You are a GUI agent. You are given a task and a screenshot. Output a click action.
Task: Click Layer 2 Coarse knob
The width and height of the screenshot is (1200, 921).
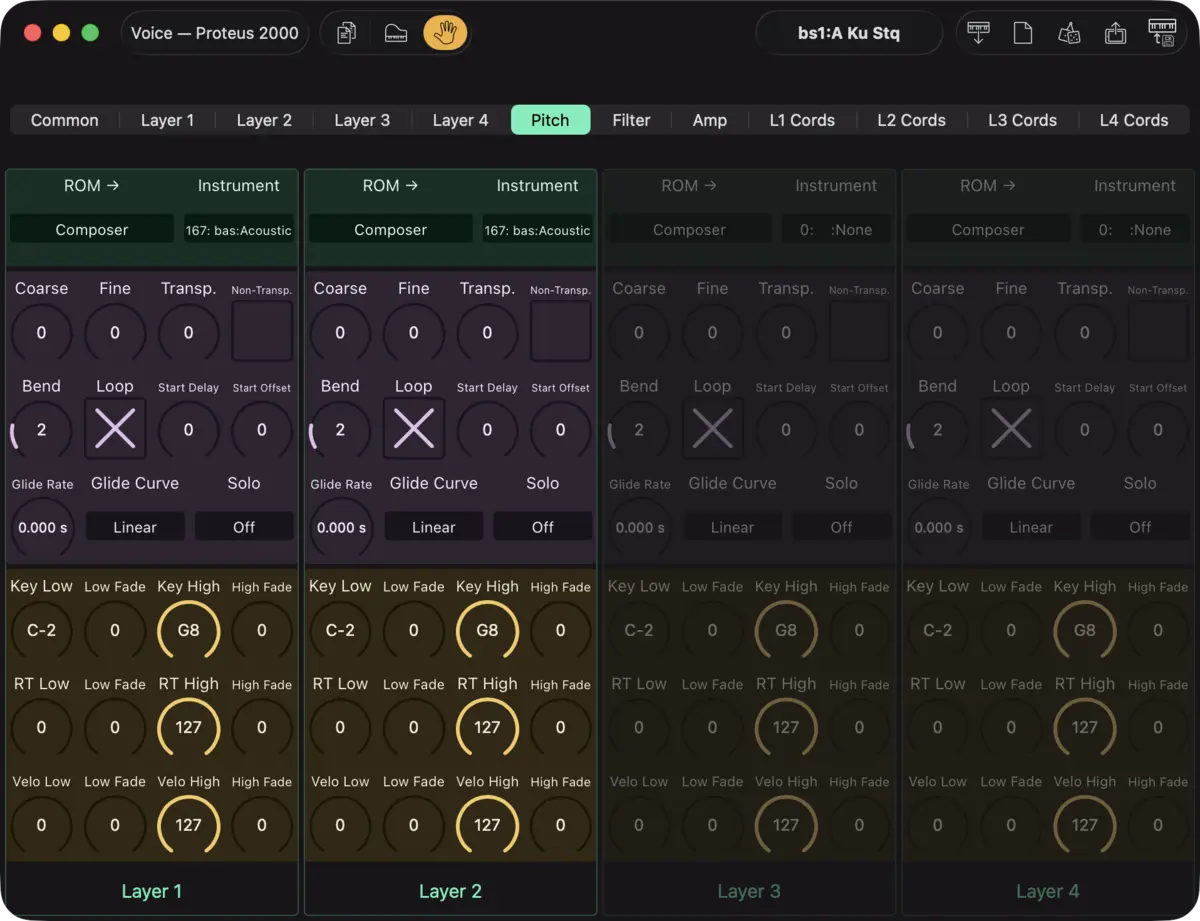tap(340, 333)
